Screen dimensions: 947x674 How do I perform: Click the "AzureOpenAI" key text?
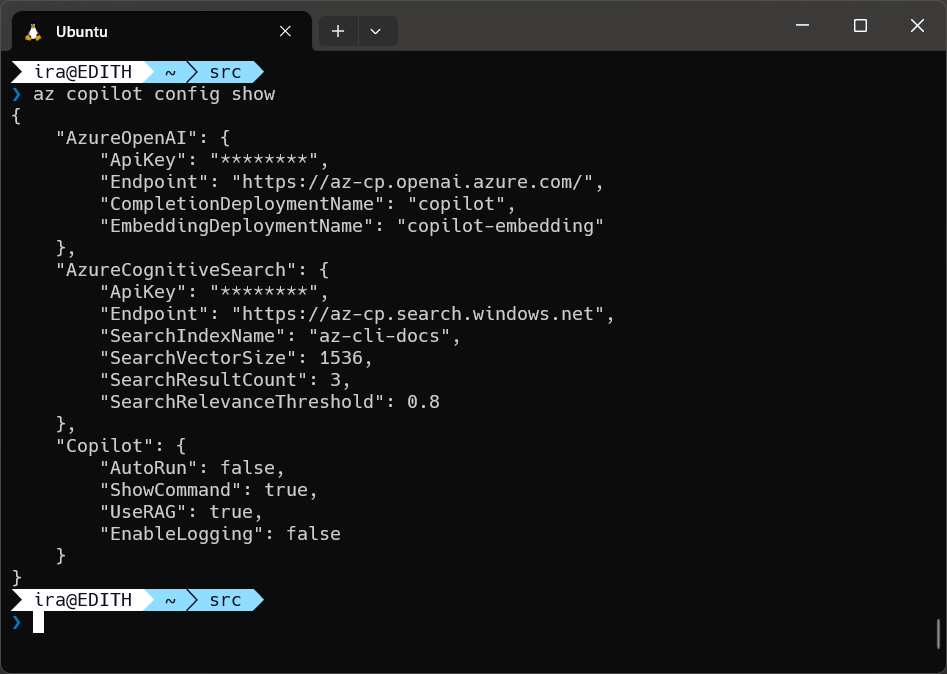point(127,138)
